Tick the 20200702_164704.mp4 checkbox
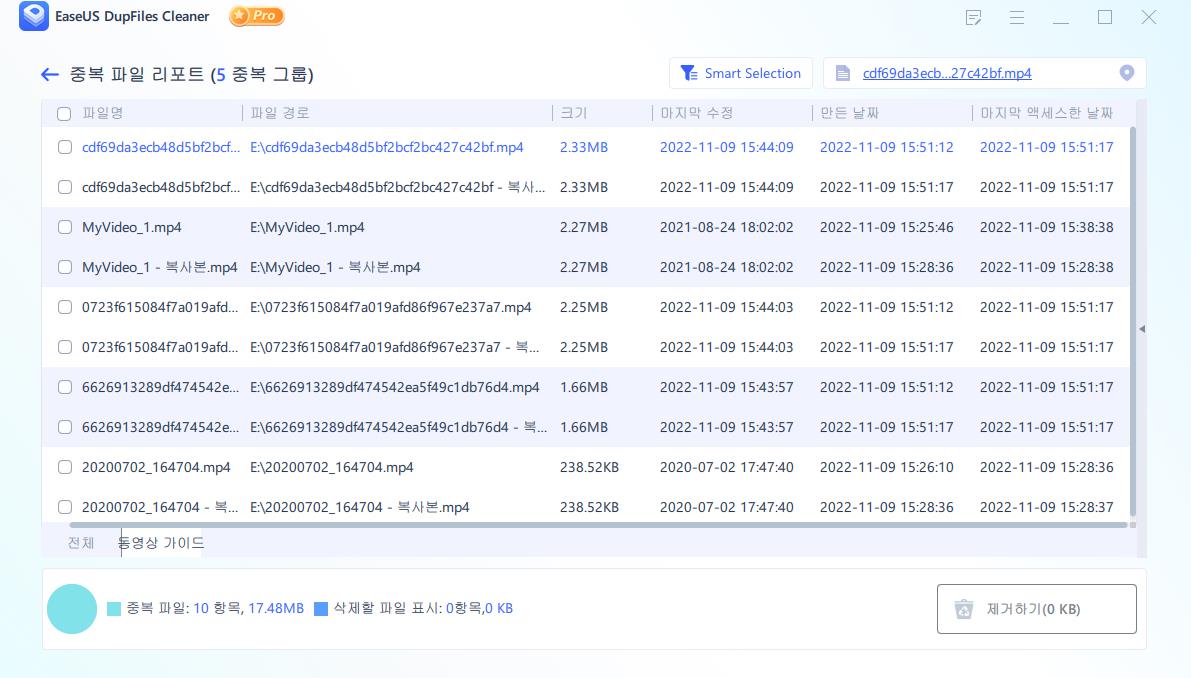This screenshot has width=1191, height=678. 65,467
